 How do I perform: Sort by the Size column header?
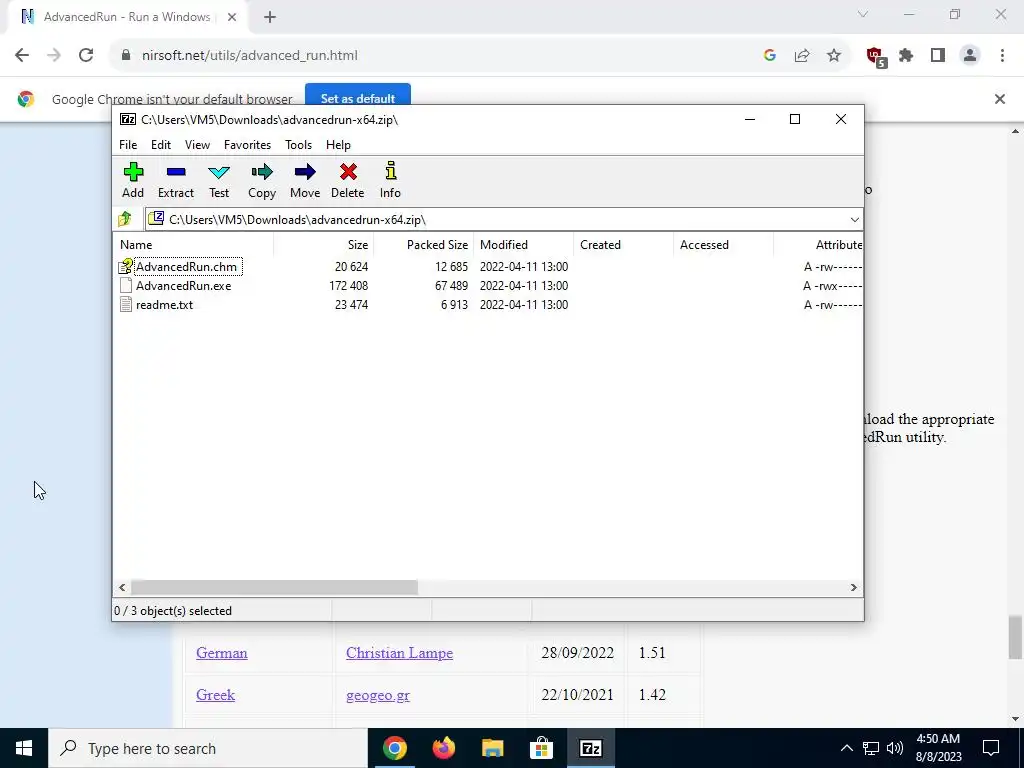pyautogui.click(x=323, y=245)
